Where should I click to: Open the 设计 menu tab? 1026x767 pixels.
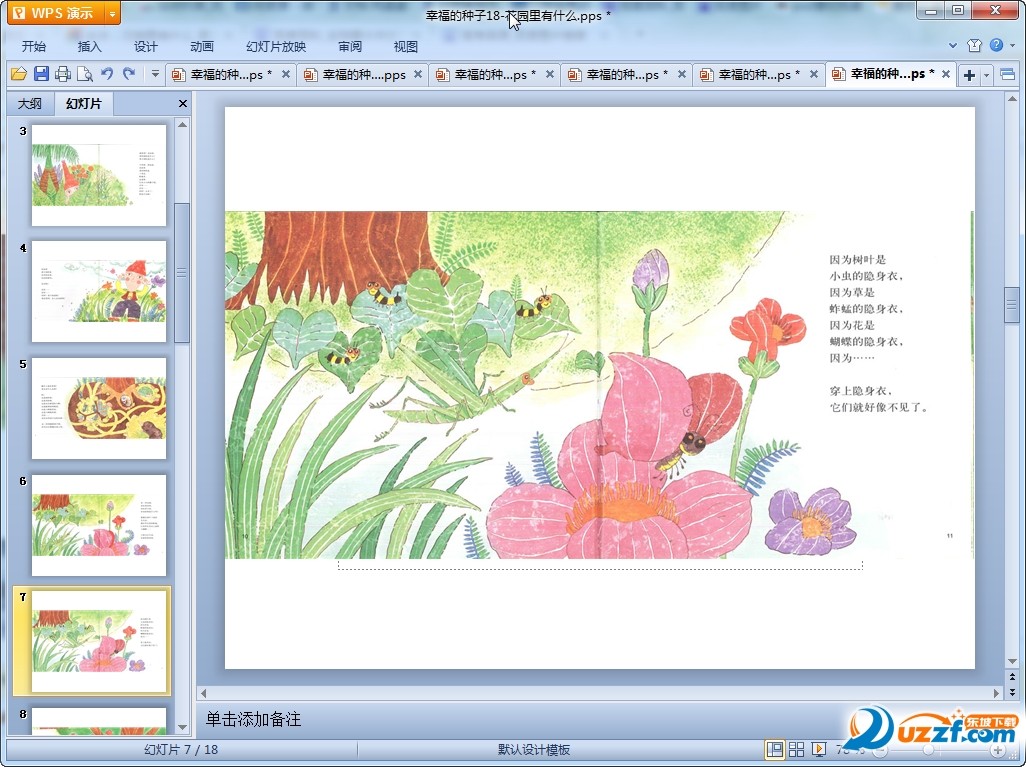pyautogui.click(x=145, y=46)
